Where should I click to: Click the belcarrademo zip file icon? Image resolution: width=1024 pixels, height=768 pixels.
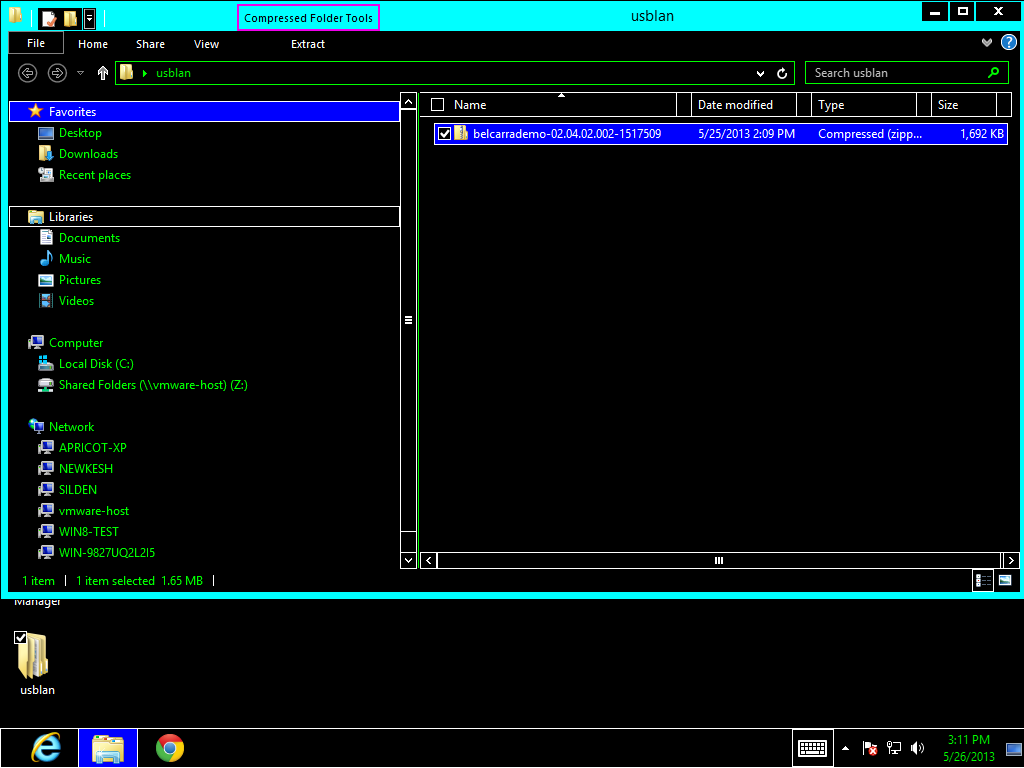(461, 133)
